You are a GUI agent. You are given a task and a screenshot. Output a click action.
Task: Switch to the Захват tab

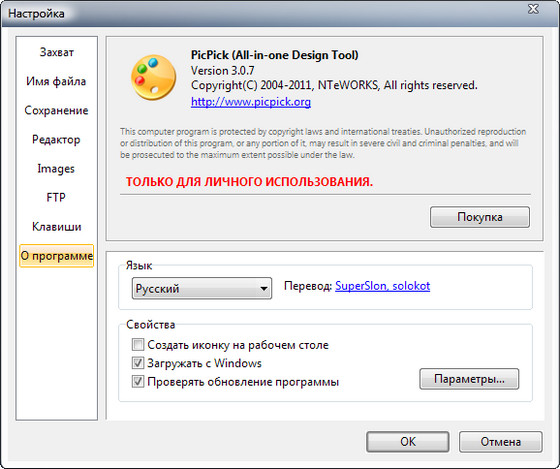(56, 52)
